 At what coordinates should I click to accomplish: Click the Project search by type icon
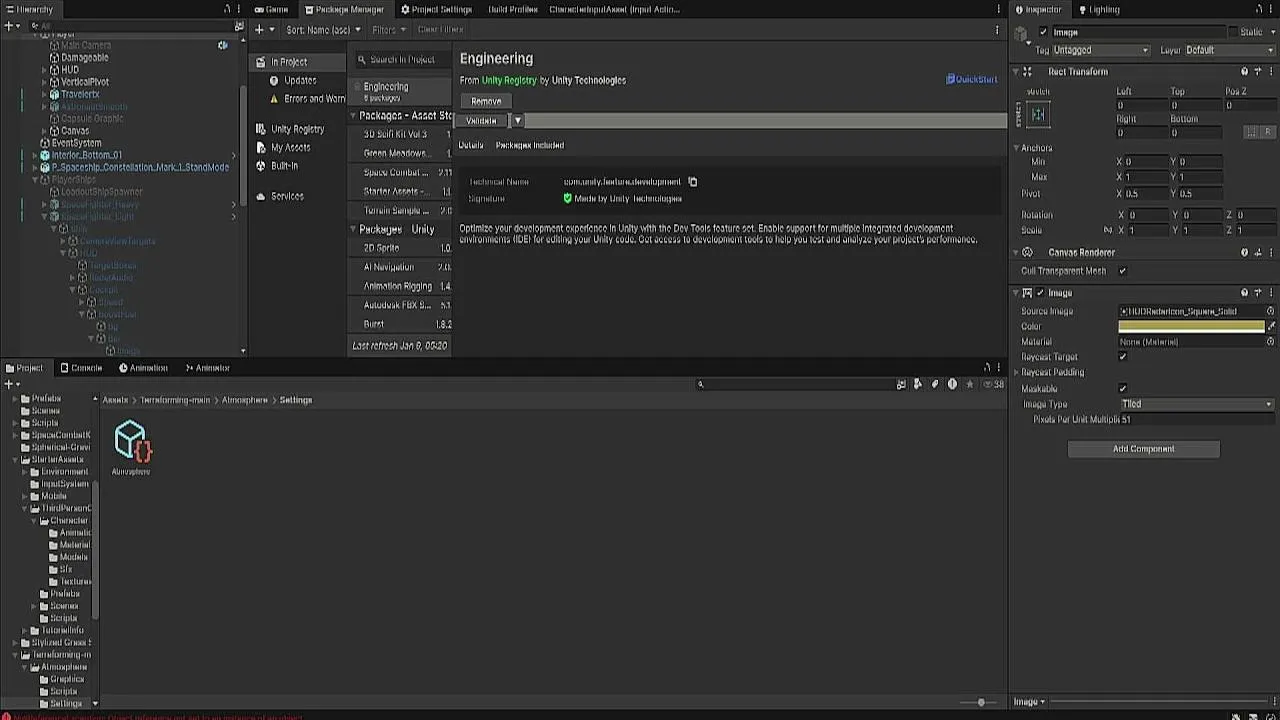pos(917,384)
